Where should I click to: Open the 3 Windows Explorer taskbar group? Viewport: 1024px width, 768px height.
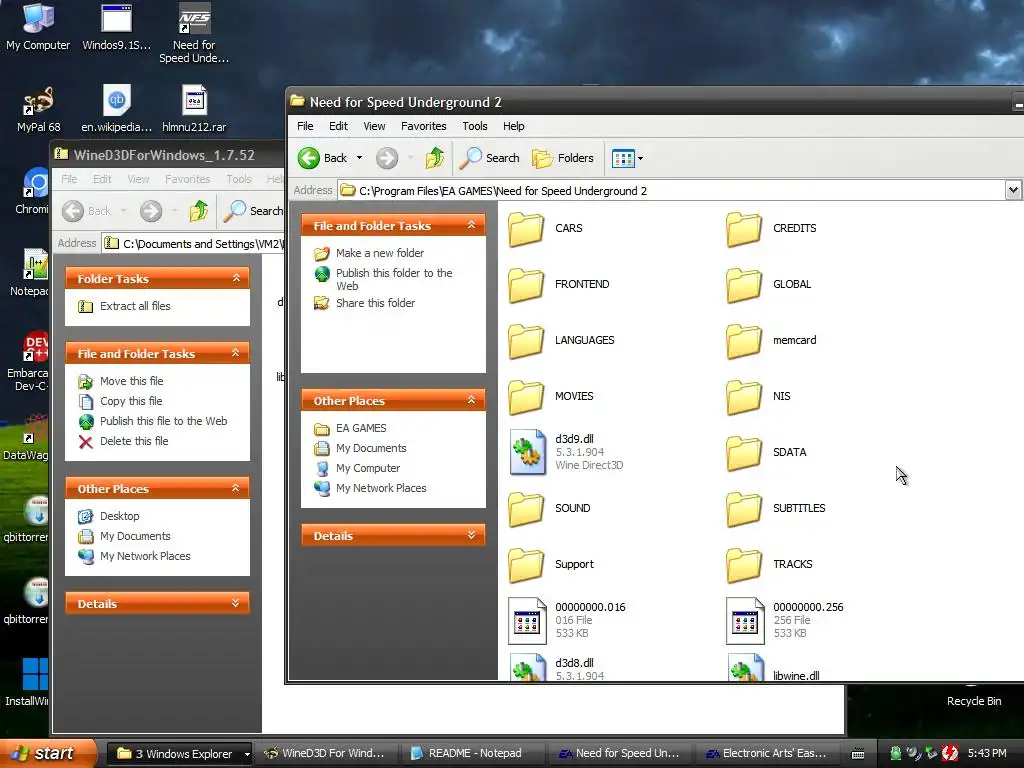pyautogui.click(x=179, y=754)
